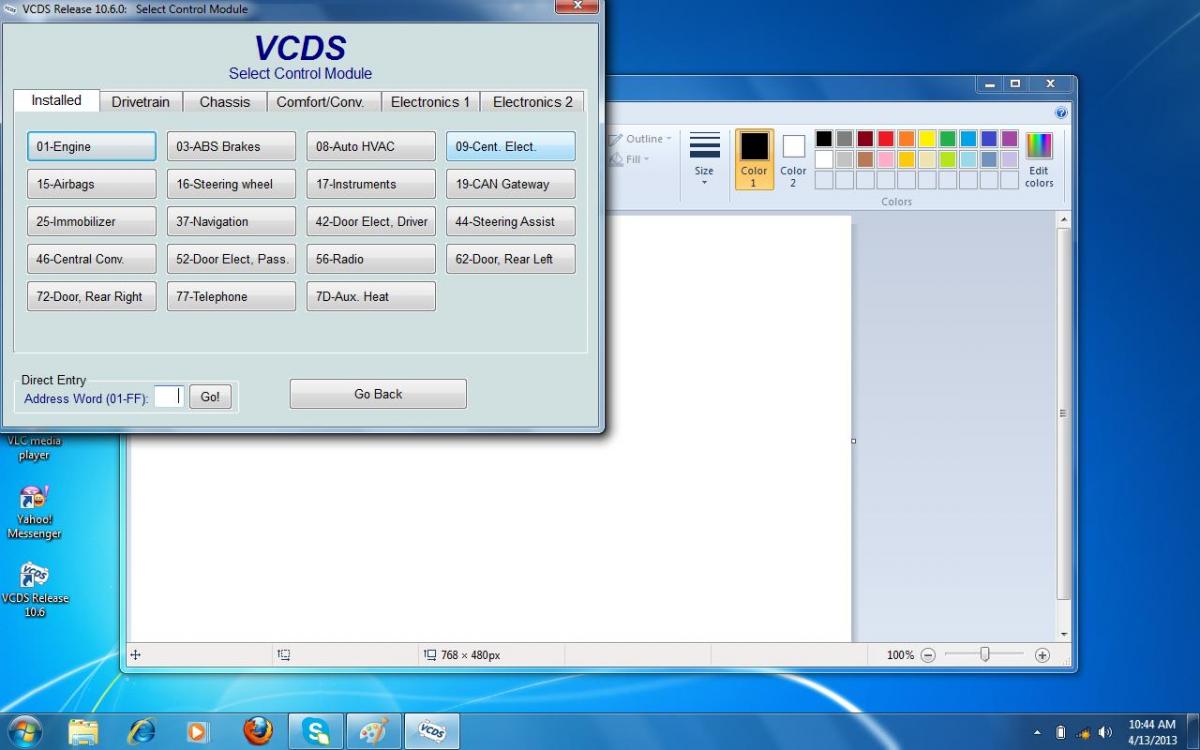Select the 25-Immobilizer module
The height and width of the screenshot is (750, 1200).
click(x=91, y=221)
